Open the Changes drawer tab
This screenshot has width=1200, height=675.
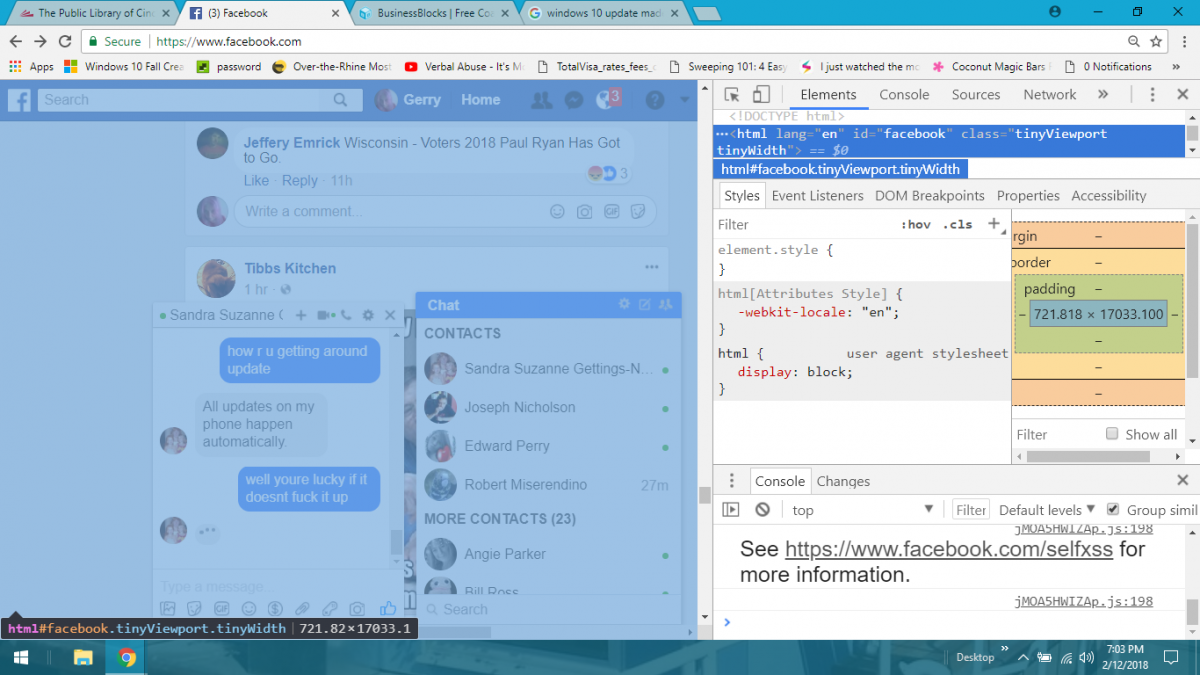point(843,481)
